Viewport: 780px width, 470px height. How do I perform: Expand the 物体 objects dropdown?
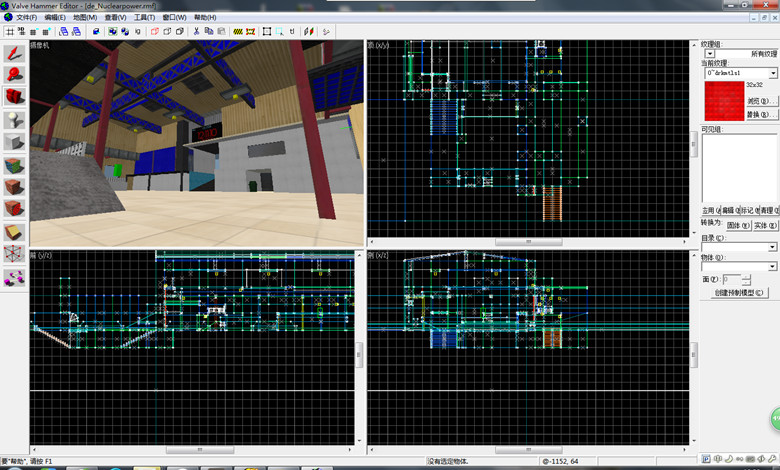pos(772,267)
